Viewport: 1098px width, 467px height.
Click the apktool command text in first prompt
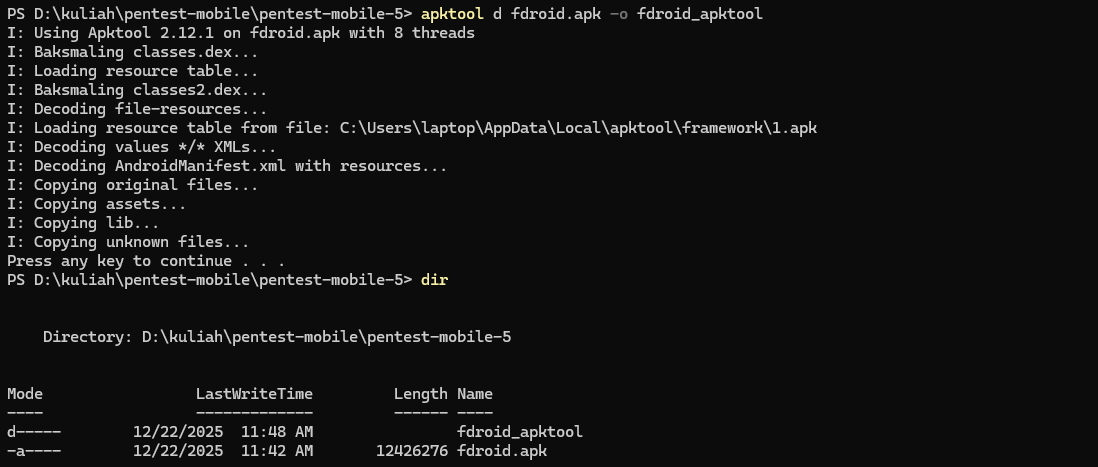pos(452,14)
